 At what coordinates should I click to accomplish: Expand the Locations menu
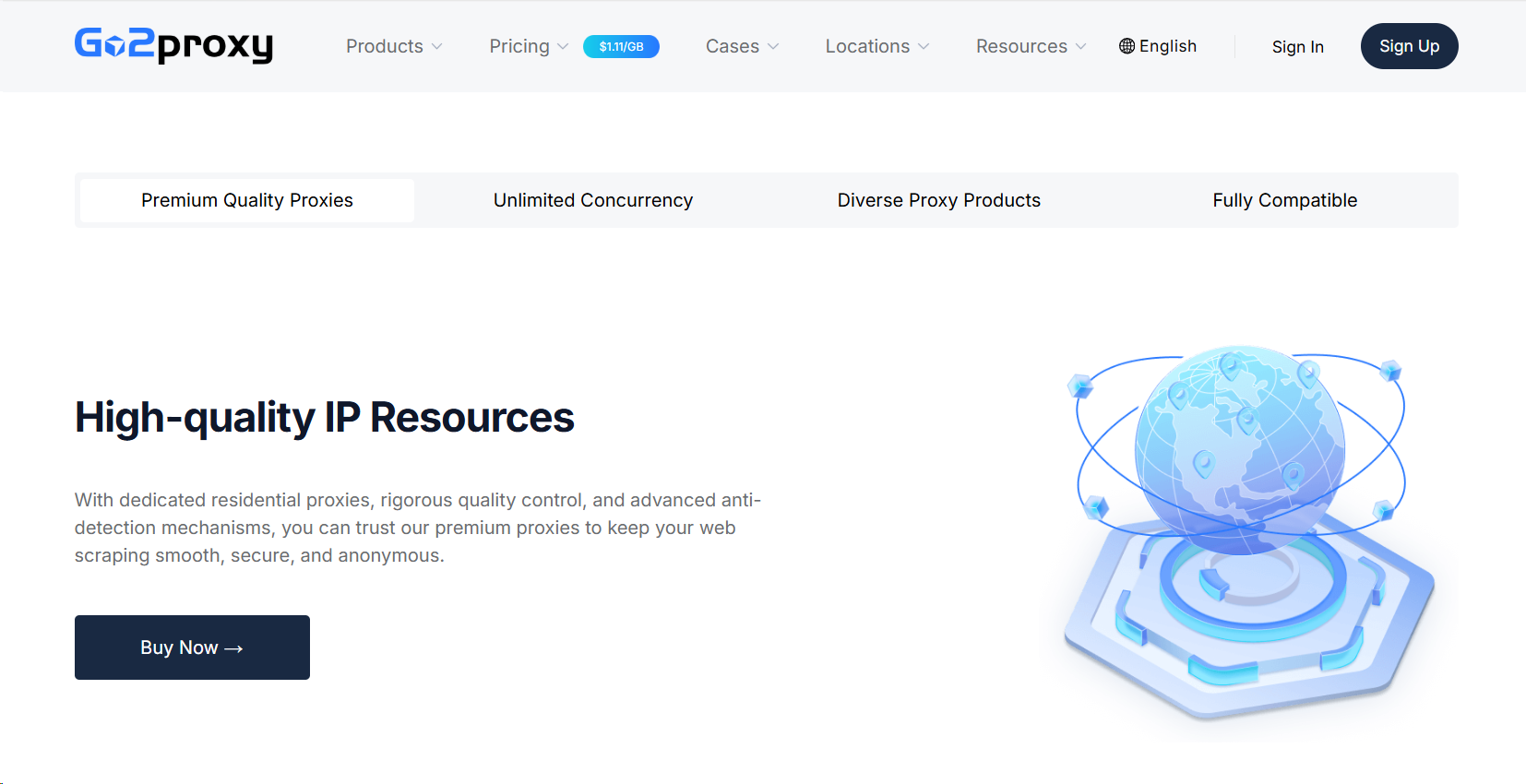(876, 46)
